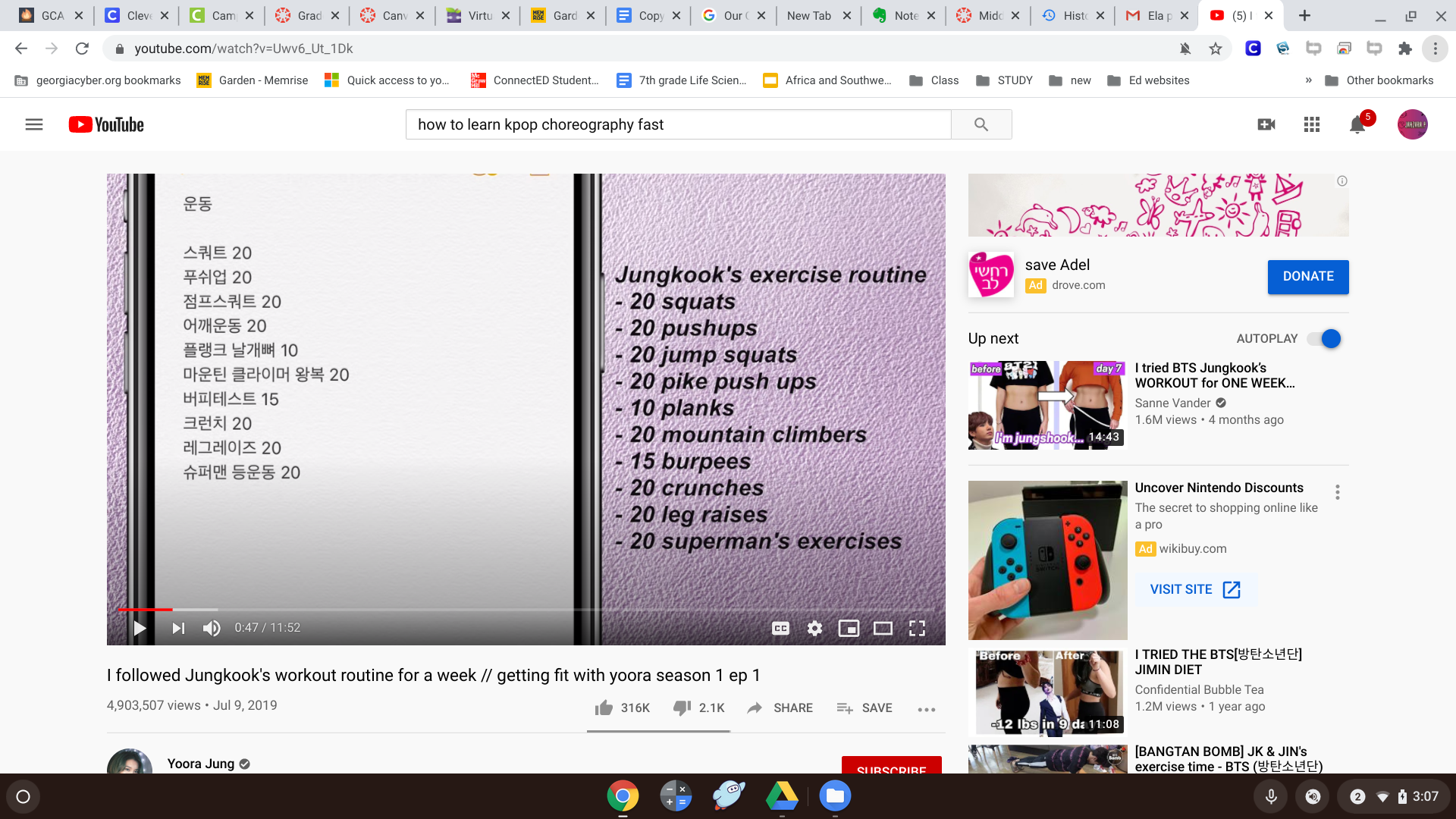
Task: Go to YouTube home via logo
Action: pyautogui.click(x=106, y=124)
